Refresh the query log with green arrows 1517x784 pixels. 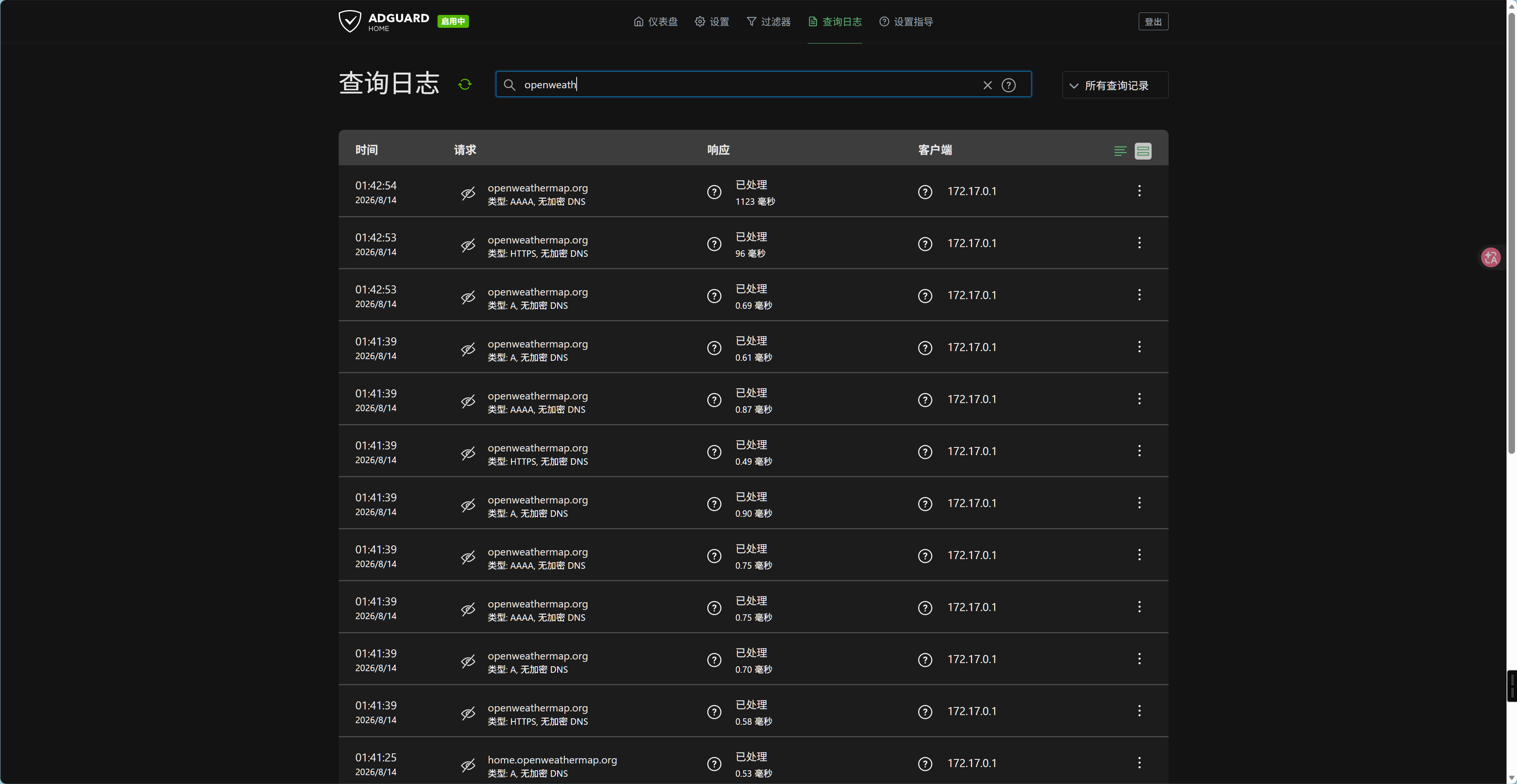tap(465, 84)
